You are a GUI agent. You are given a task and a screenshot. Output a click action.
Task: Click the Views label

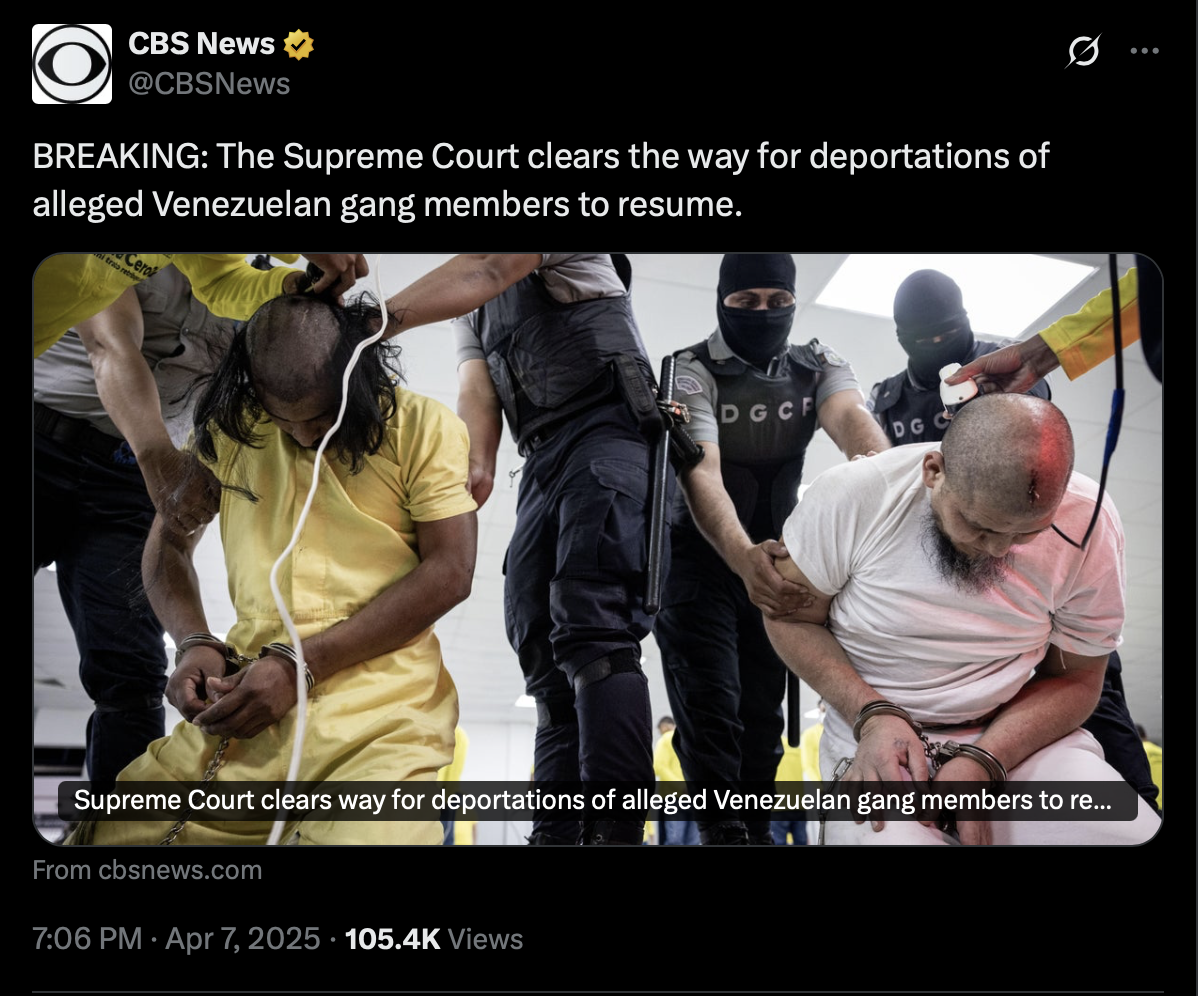485,939
